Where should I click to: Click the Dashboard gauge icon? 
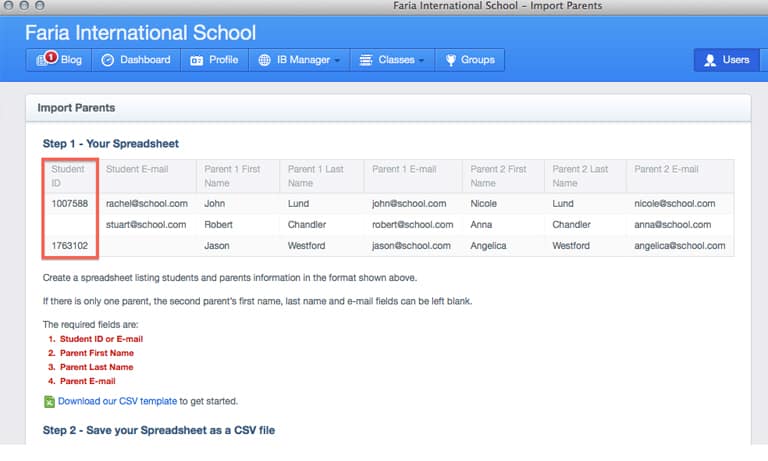tap(107, 60)
